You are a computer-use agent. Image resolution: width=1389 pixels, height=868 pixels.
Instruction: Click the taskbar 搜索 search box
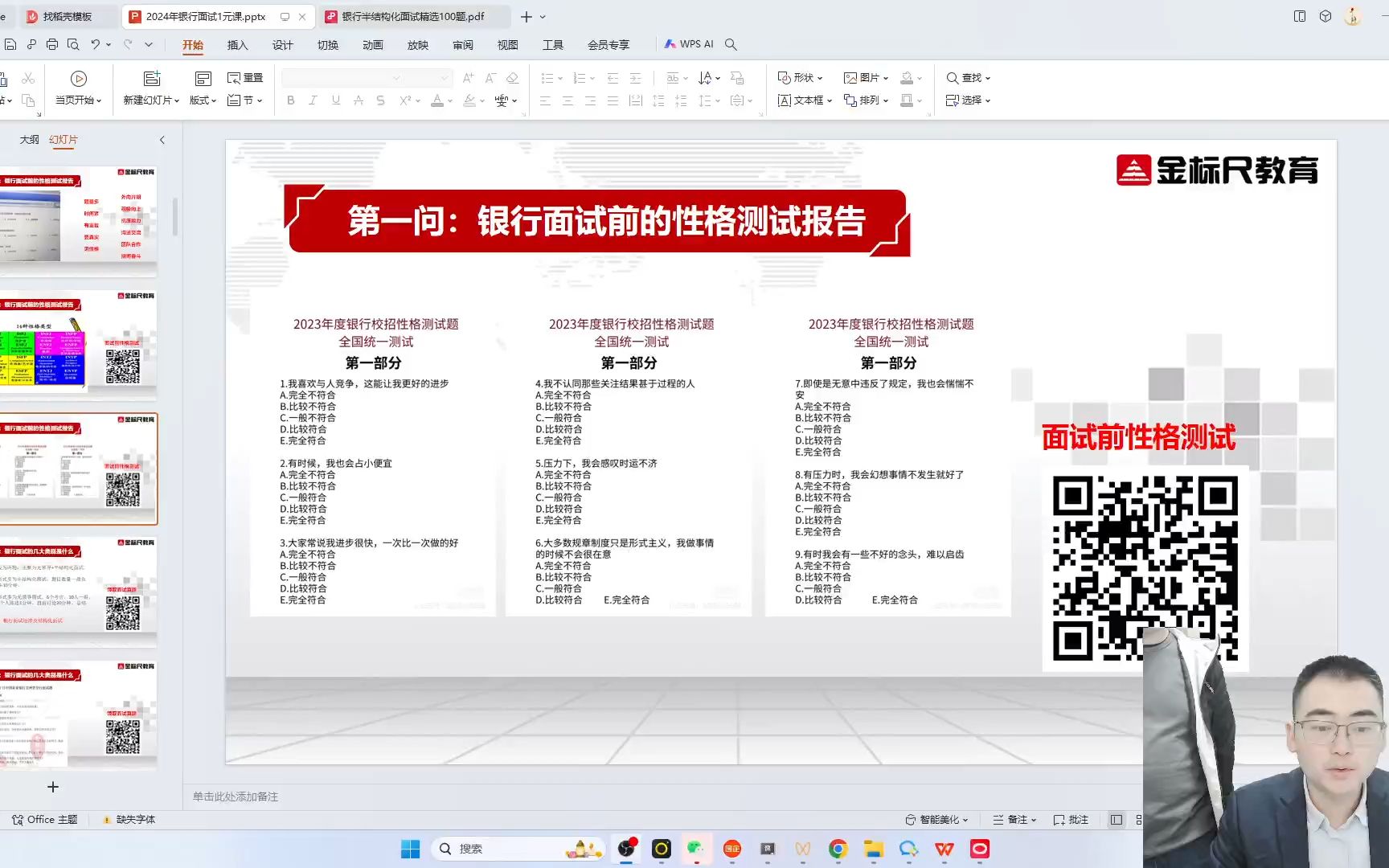click(518, 849)
